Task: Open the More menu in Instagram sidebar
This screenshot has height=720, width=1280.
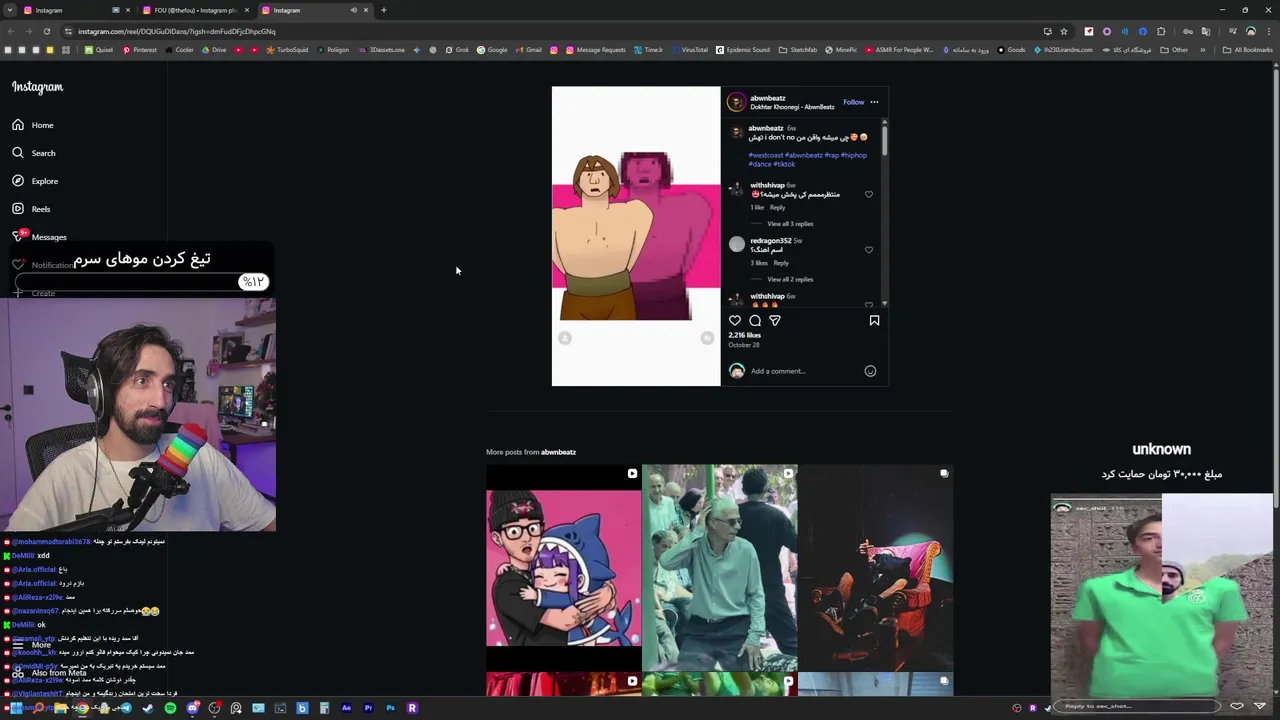Action: [31, 645]
